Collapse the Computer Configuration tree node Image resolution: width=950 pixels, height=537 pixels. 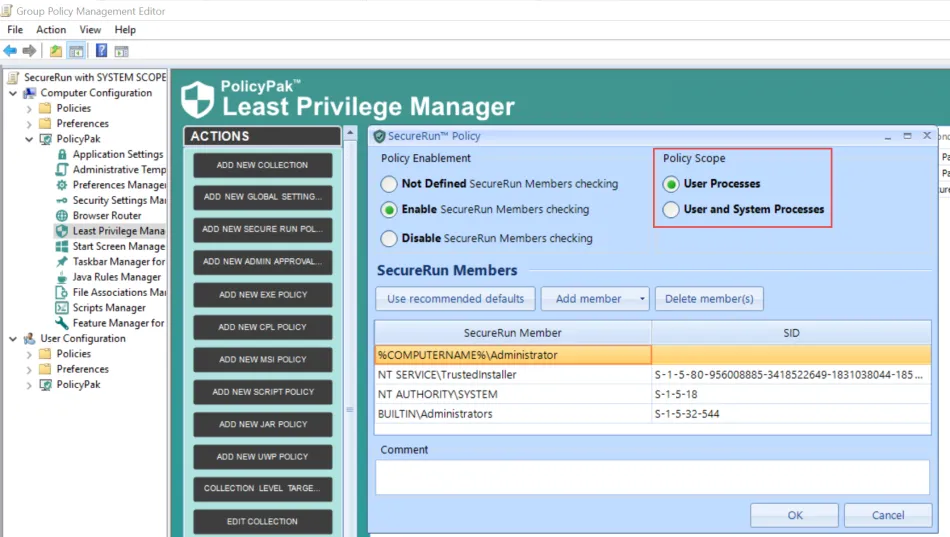pyautogui.click(x=13, y=93)
